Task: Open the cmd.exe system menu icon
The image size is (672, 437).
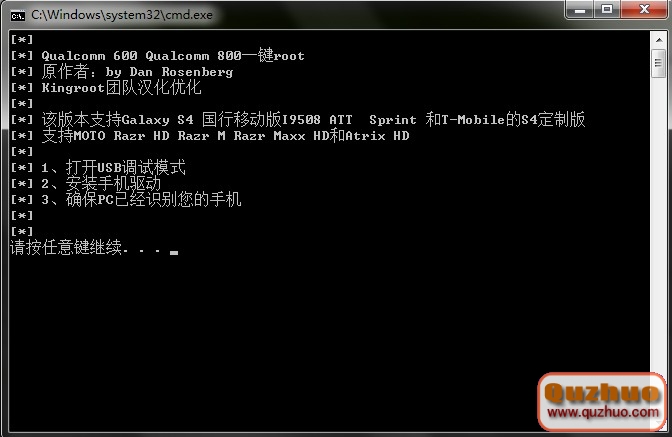Action: [18, 16]
